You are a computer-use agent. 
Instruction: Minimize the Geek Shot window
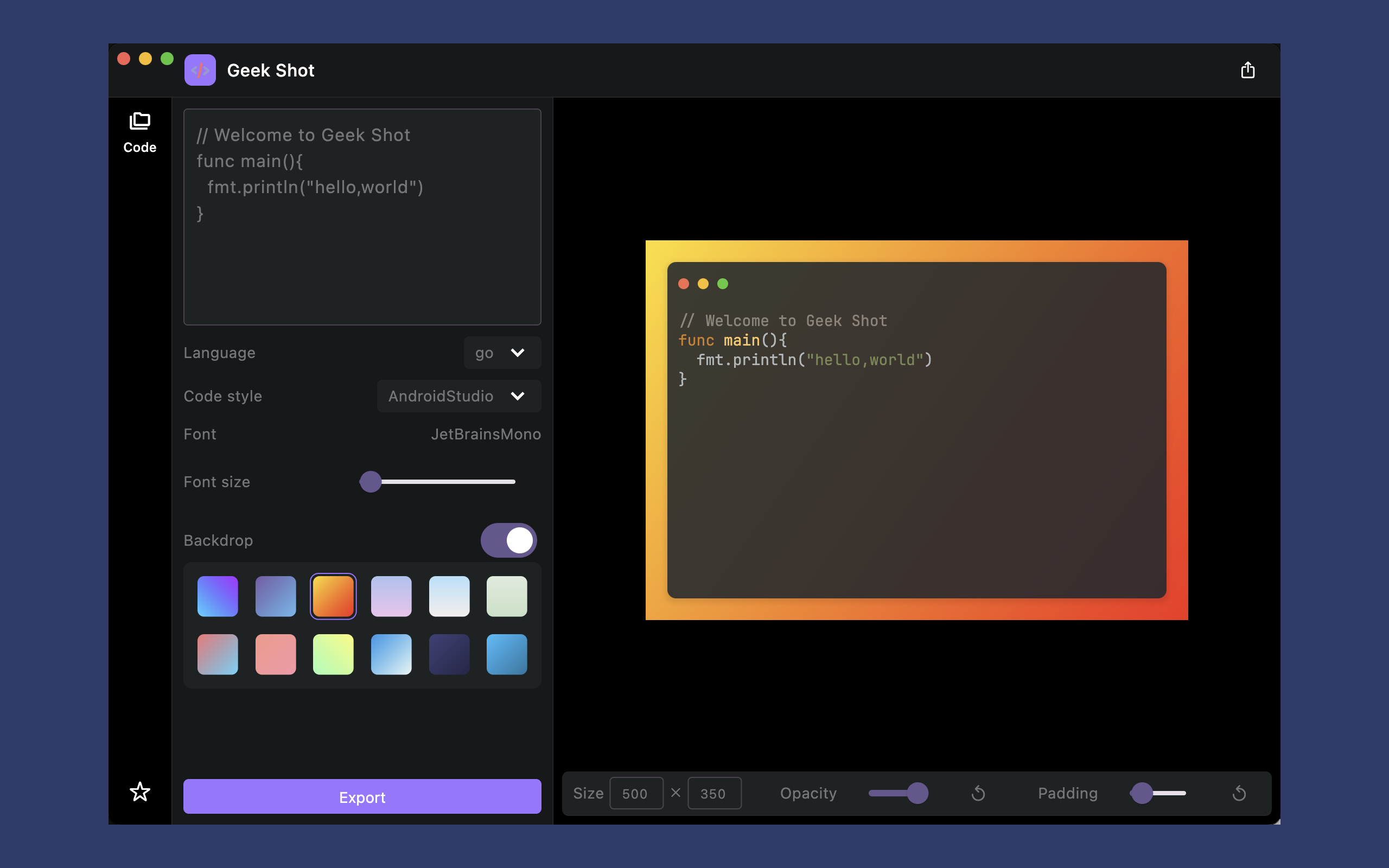tap(145, 59)
